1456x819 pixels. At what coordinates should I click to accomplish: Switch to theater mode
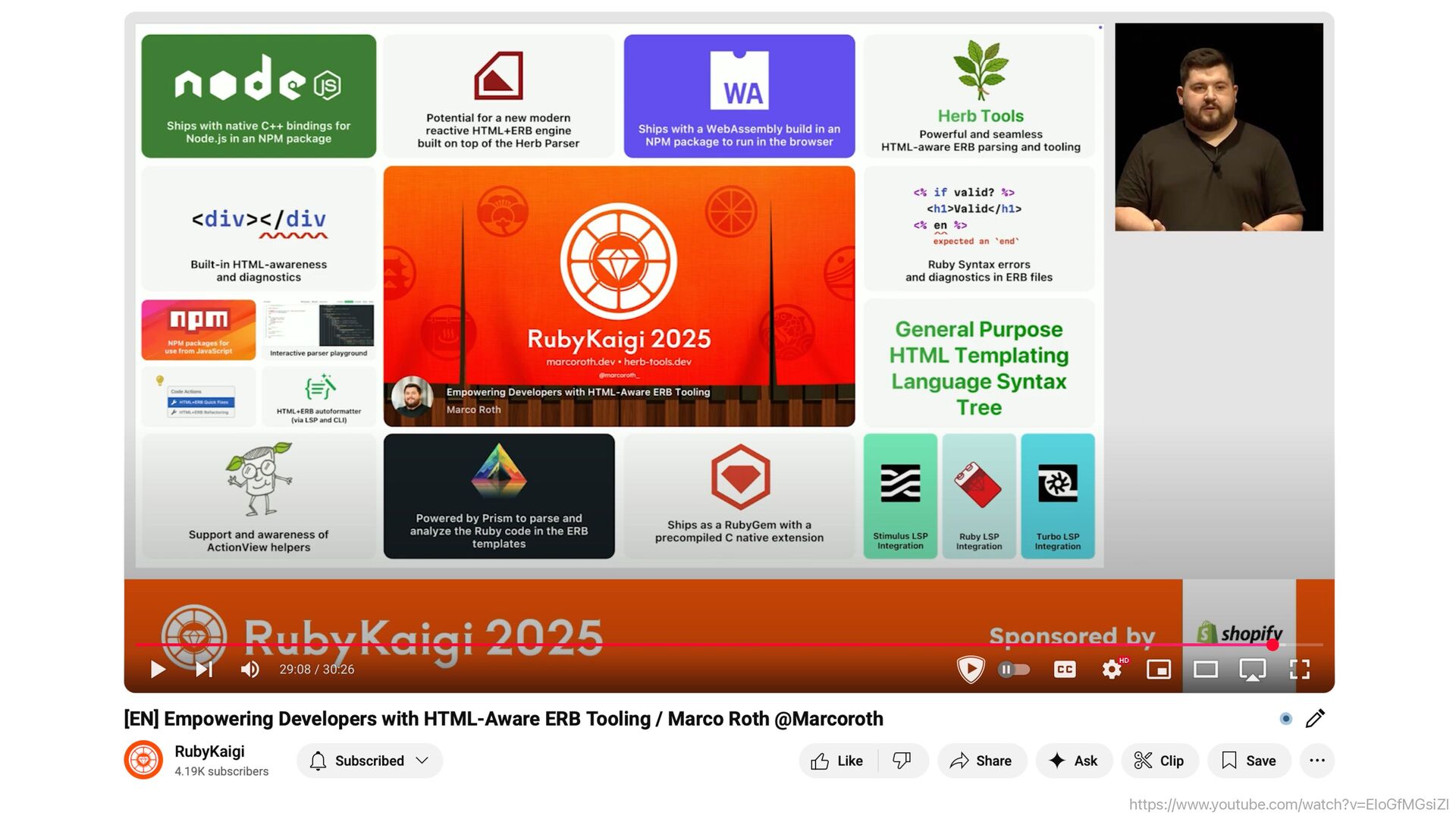(x=1206, y=669)
